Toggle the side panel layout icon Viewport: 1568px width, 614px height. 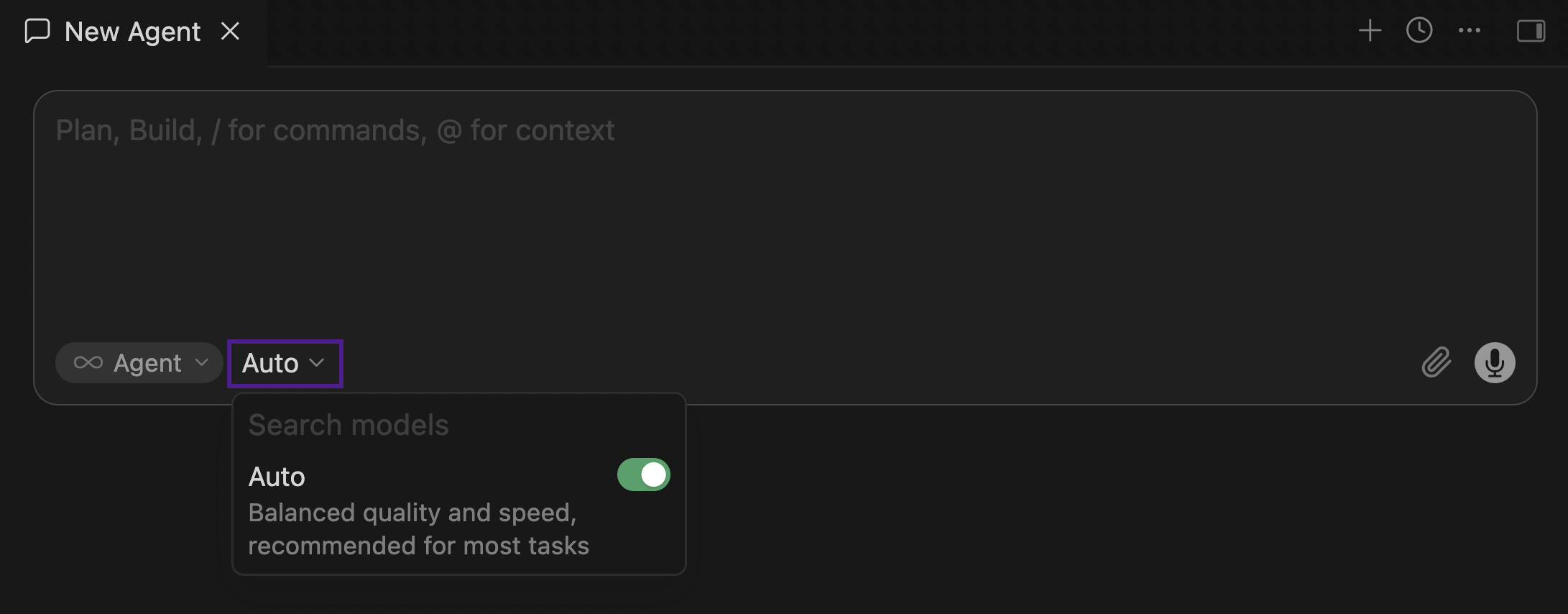pos(1531,31)
